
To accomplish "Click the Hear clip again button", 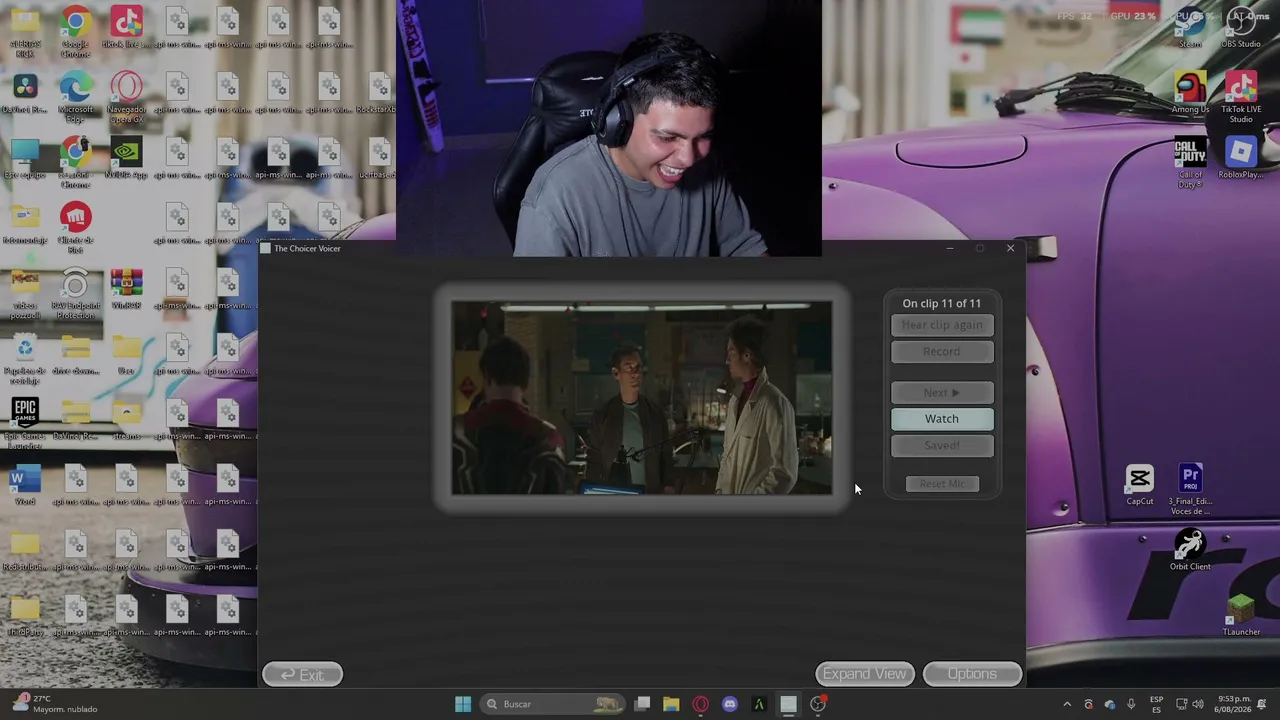I will pos(942,325).
